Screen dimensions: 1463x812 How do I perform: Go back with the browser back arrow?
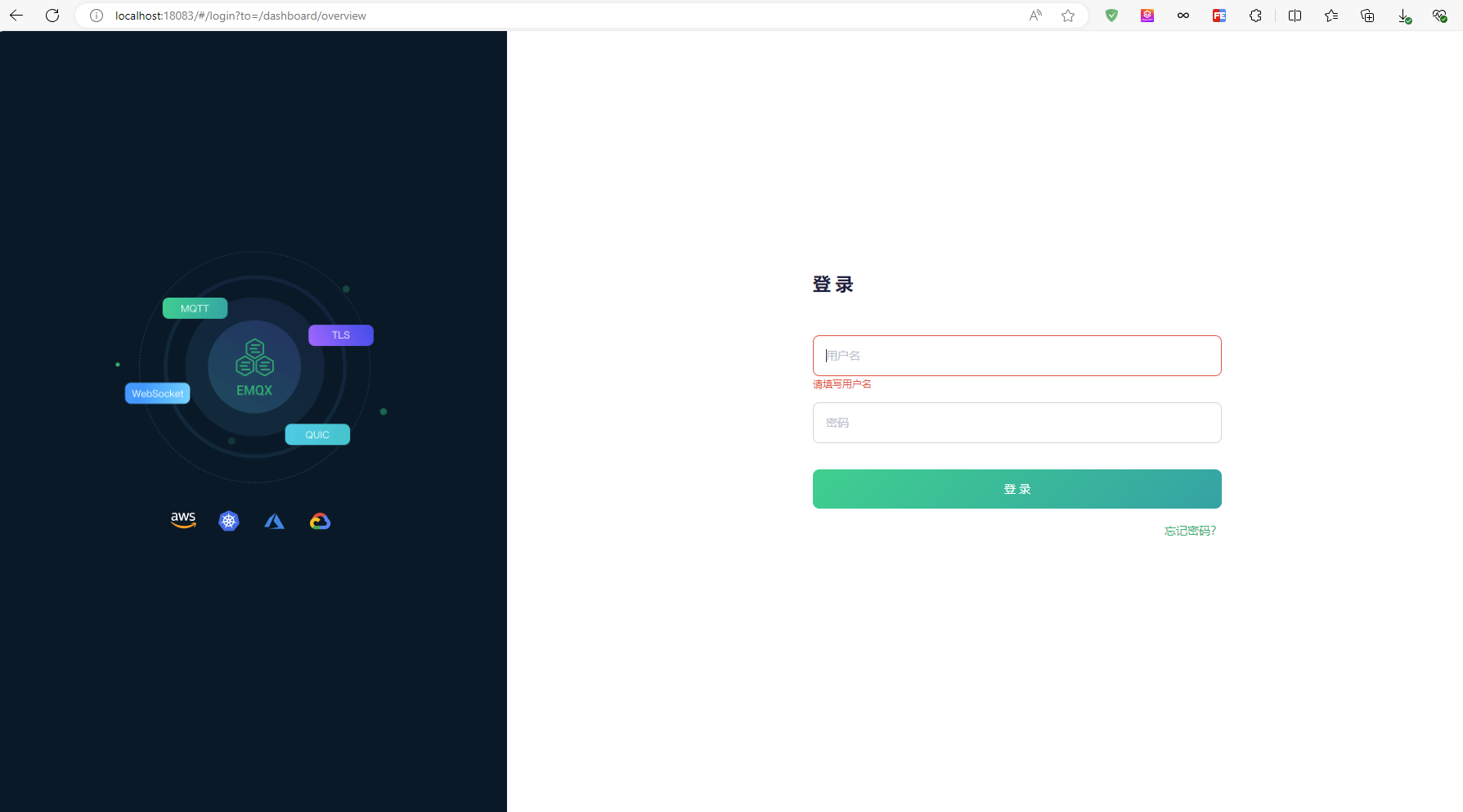coord(16,16)
